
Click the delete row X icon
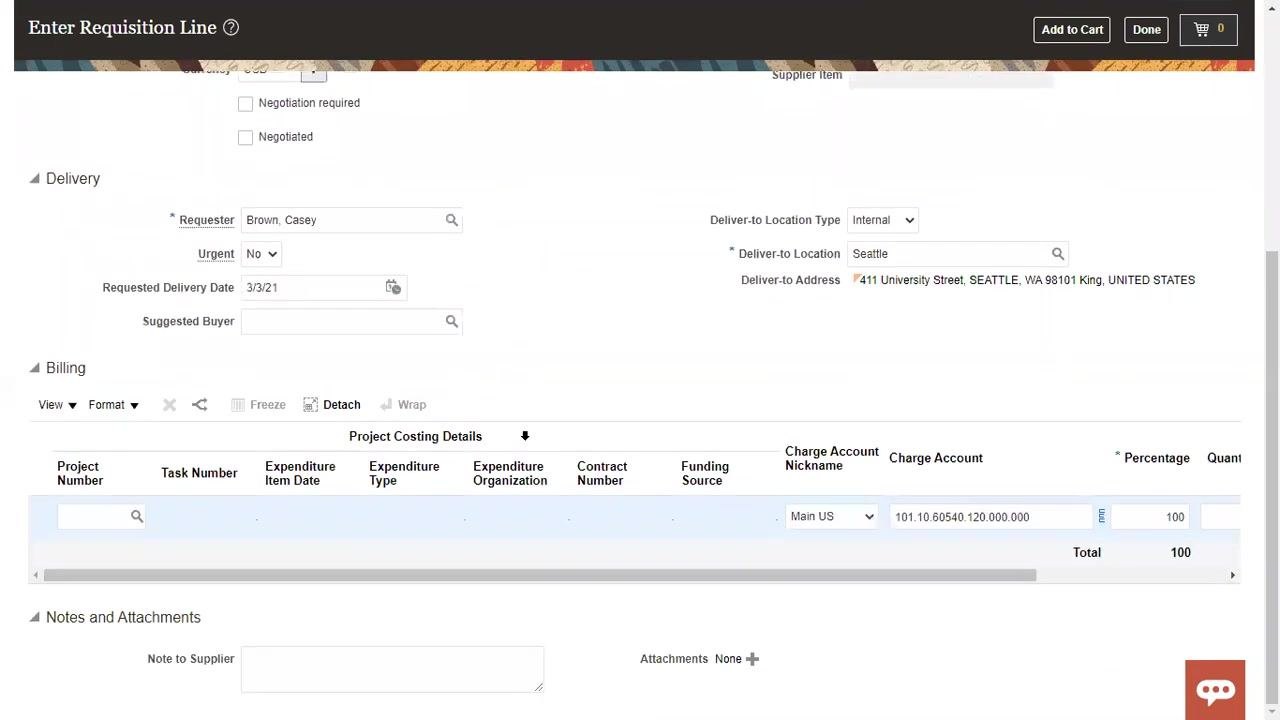click(x=169, y=405)
